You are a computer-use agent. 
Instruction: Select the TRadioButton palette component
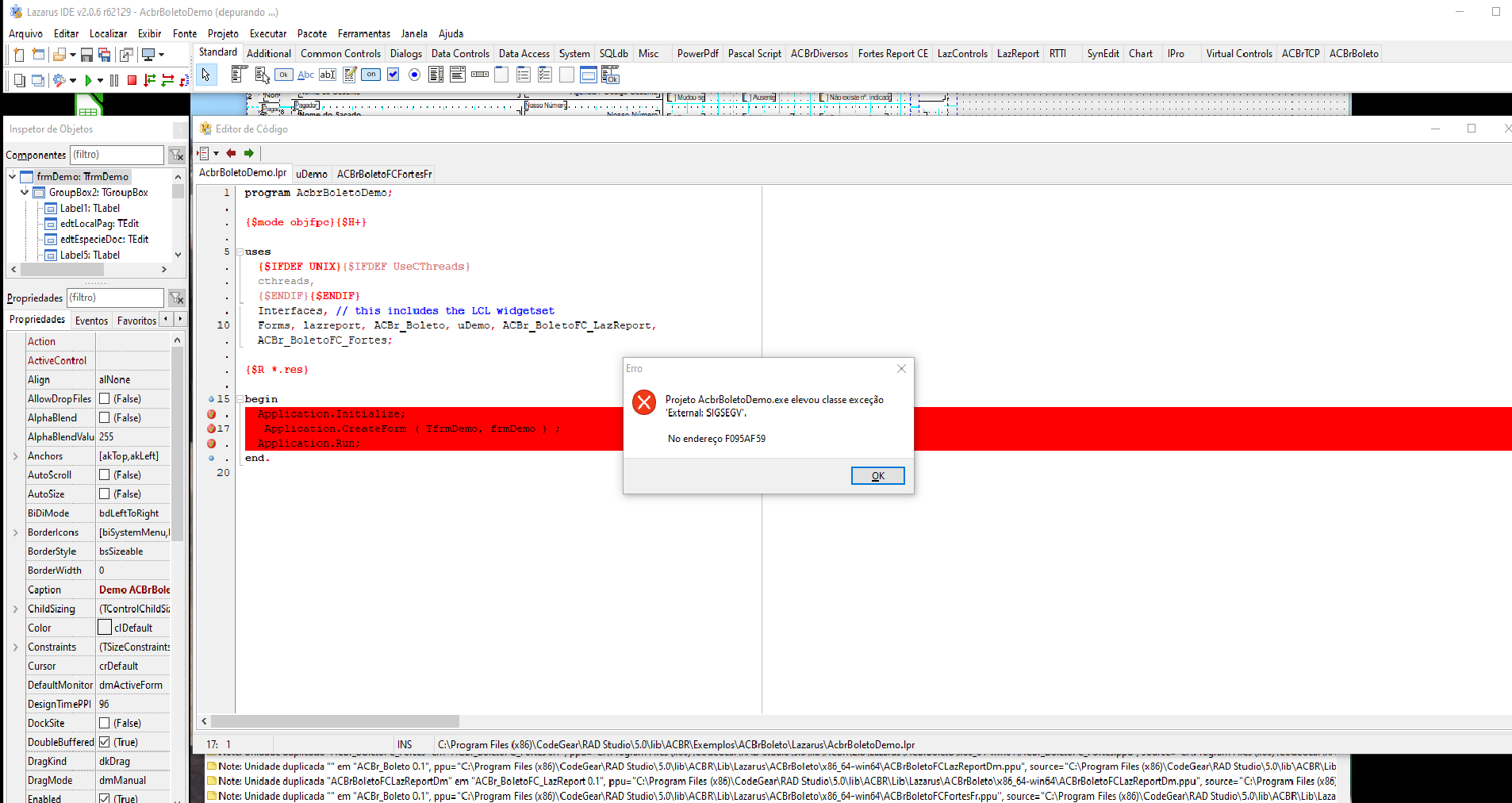[x=414, y=75]
